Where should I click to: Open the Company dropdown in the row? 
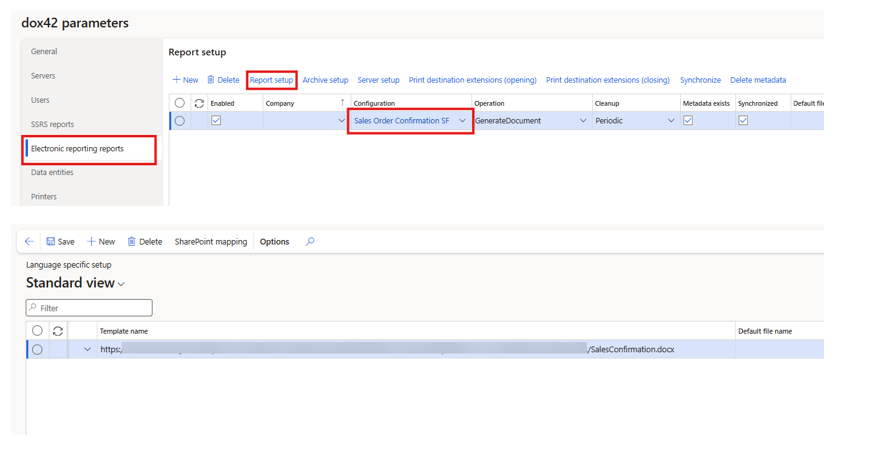click(x=341, y=121)
